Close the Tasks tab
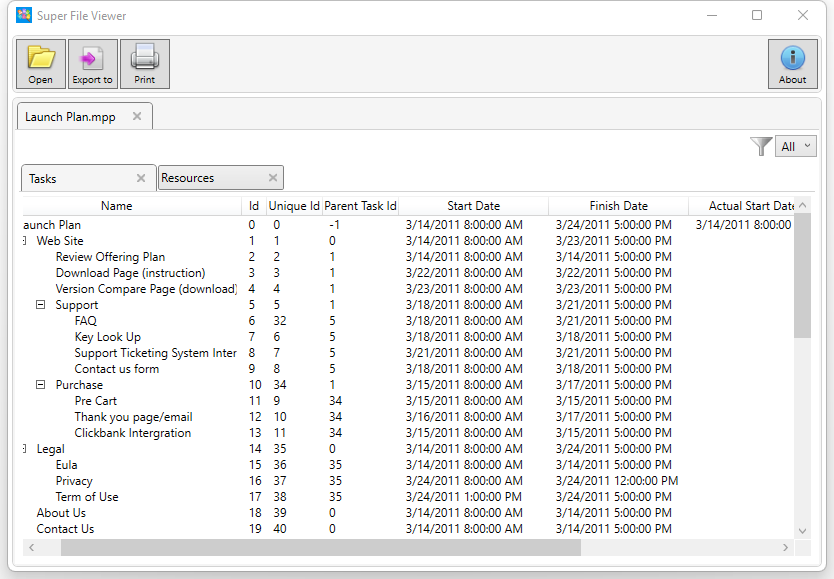Viewport: 834px width, 579px height. click(141, 178)
